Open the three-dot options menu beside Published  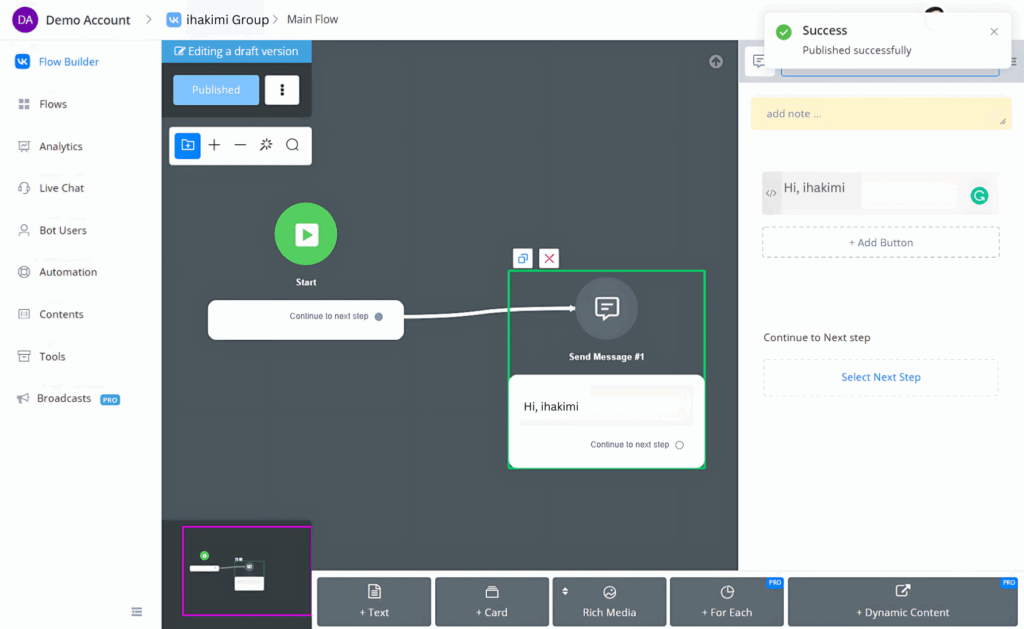tap(282, 90)
